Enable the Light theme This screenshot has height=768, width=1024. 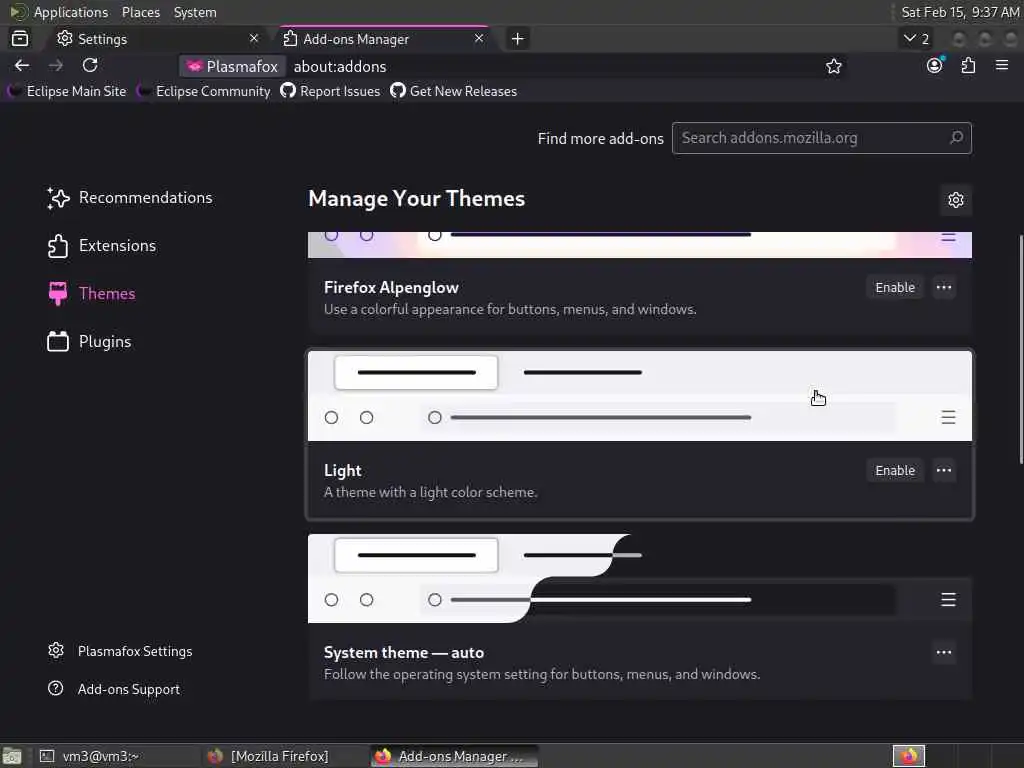point(895,471)
